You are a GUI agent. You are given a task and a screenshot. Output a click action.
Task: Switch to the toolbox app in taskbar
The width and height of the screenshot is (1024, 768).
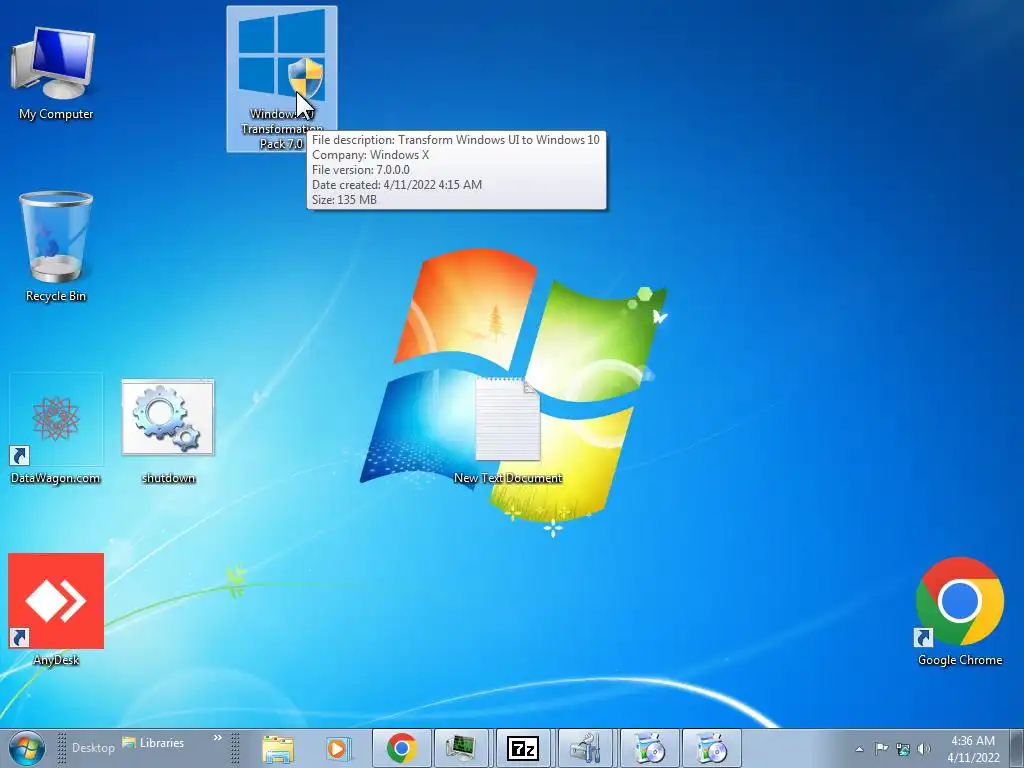586,748
